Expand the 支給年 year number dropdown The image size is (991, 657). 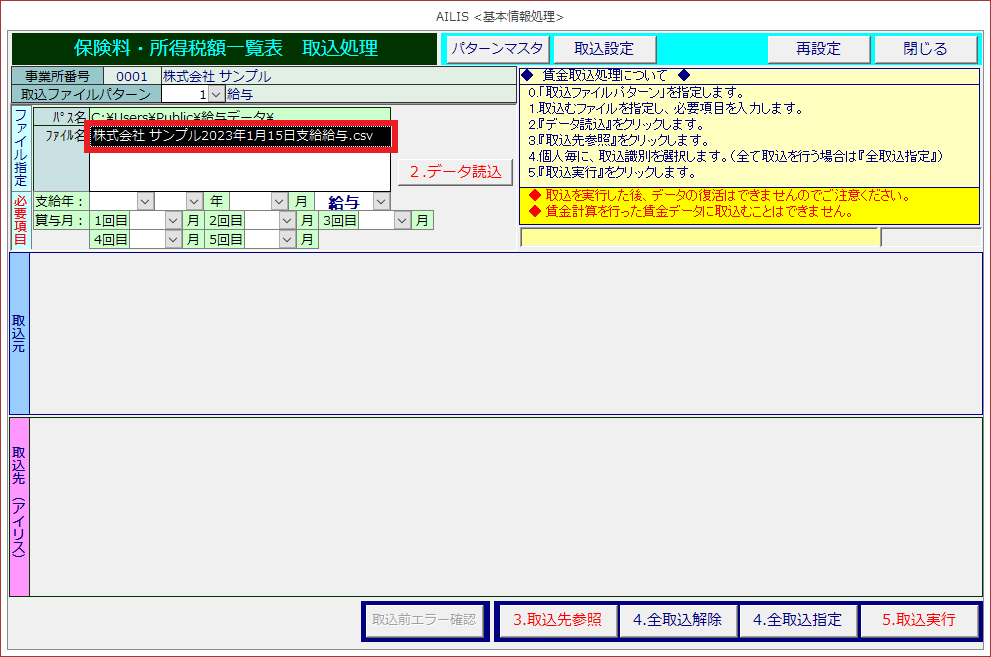(x=194, y=201)
